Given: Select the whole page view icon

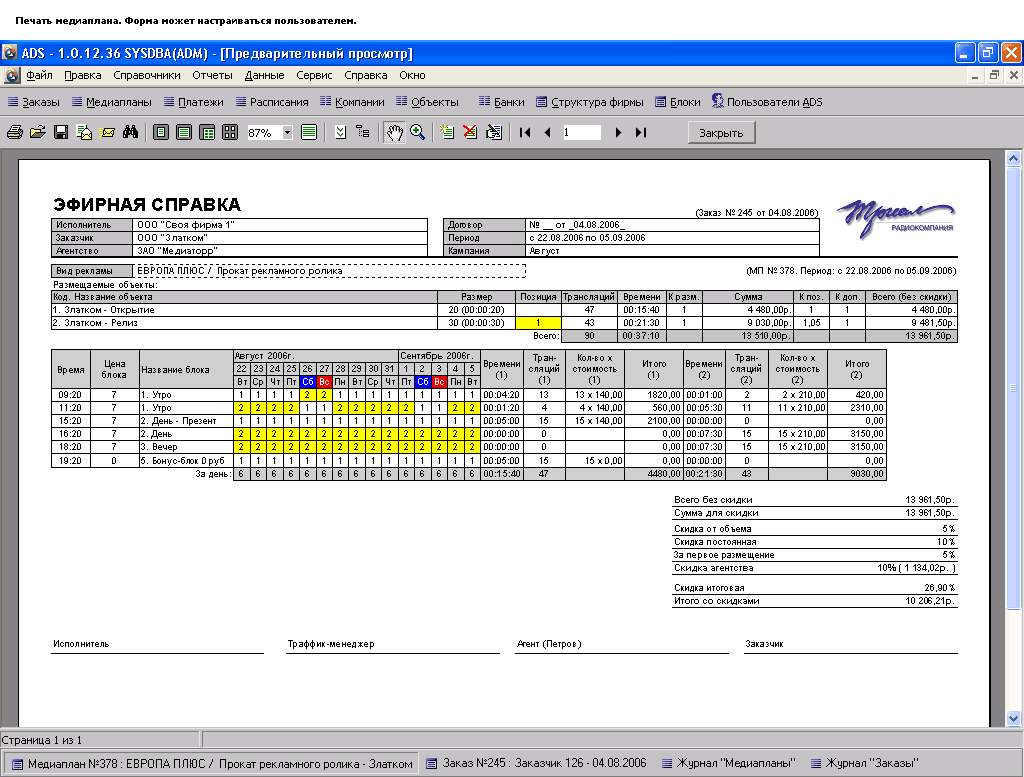Looking at the screenshot, I should [161, 133].
